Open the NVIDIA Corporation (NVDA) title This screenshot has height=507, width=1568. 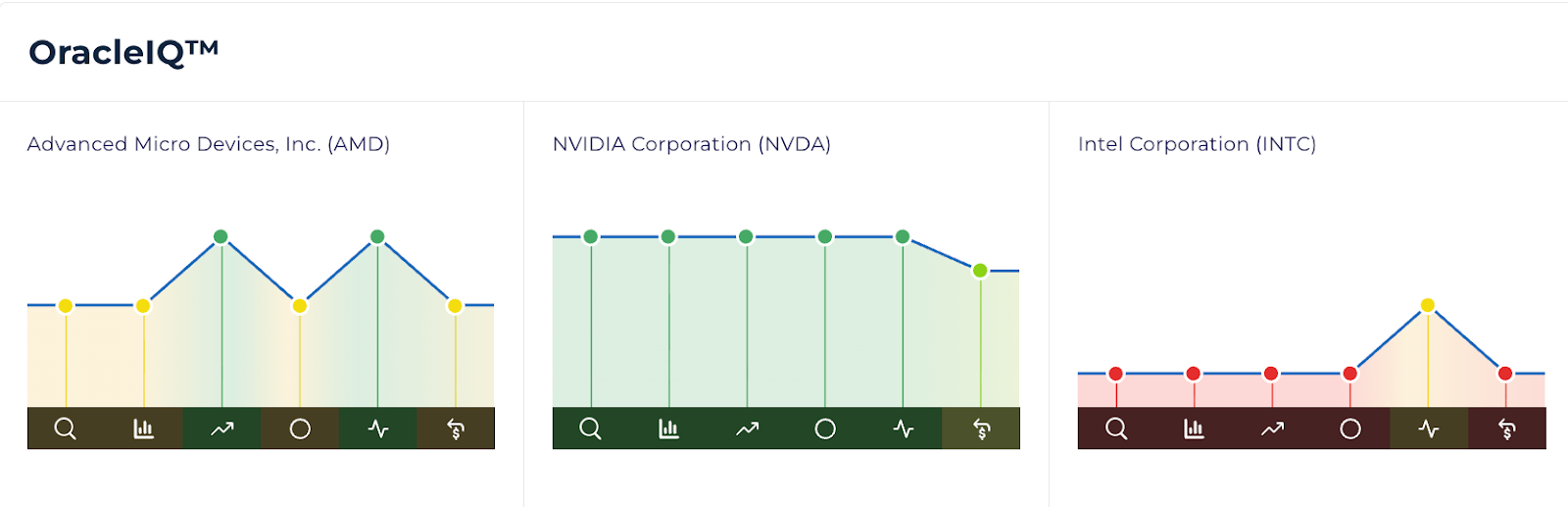click(691, 144)
